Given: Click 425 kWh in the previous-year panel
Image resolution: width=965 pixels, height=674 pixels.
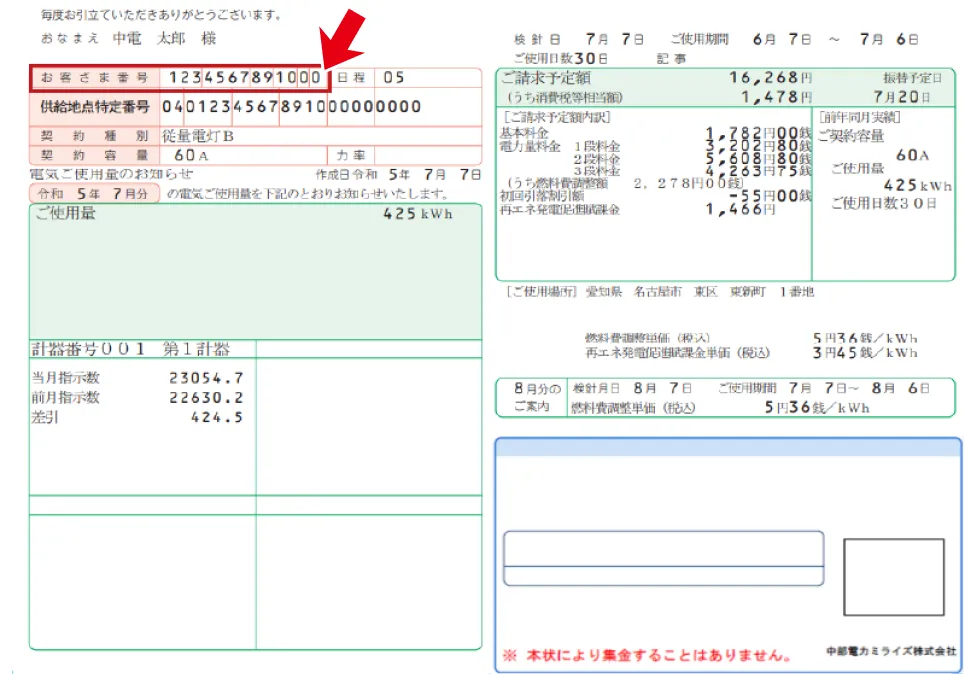Looking at the screenshot, I should tap(917, 185).
